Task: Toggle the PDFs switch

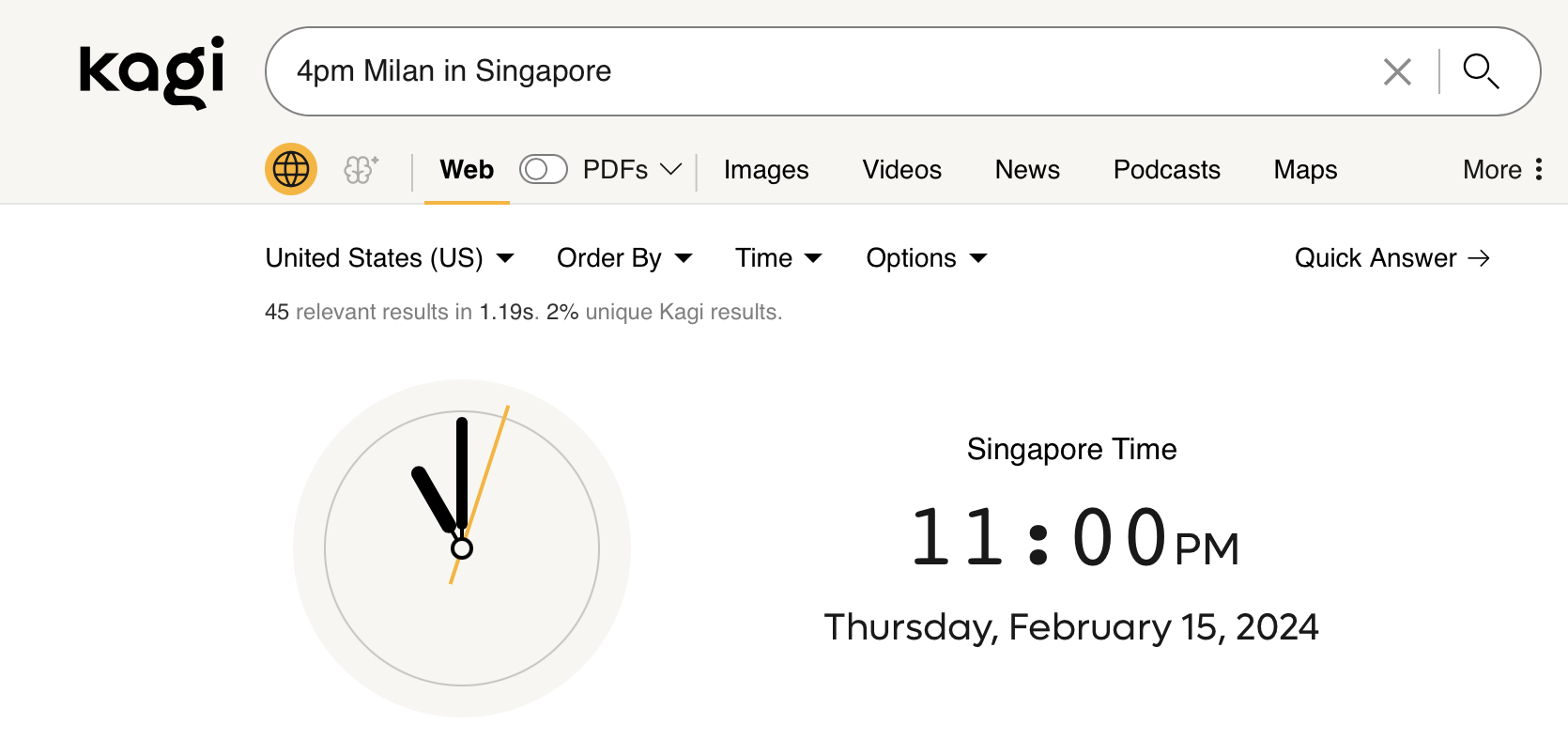Action: 543,169
